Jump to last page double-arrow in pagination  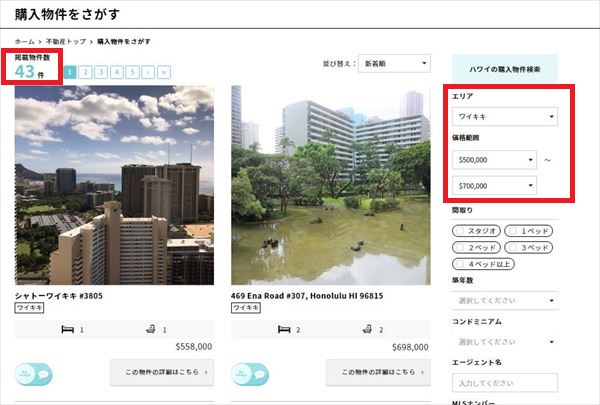coord(164,72)
